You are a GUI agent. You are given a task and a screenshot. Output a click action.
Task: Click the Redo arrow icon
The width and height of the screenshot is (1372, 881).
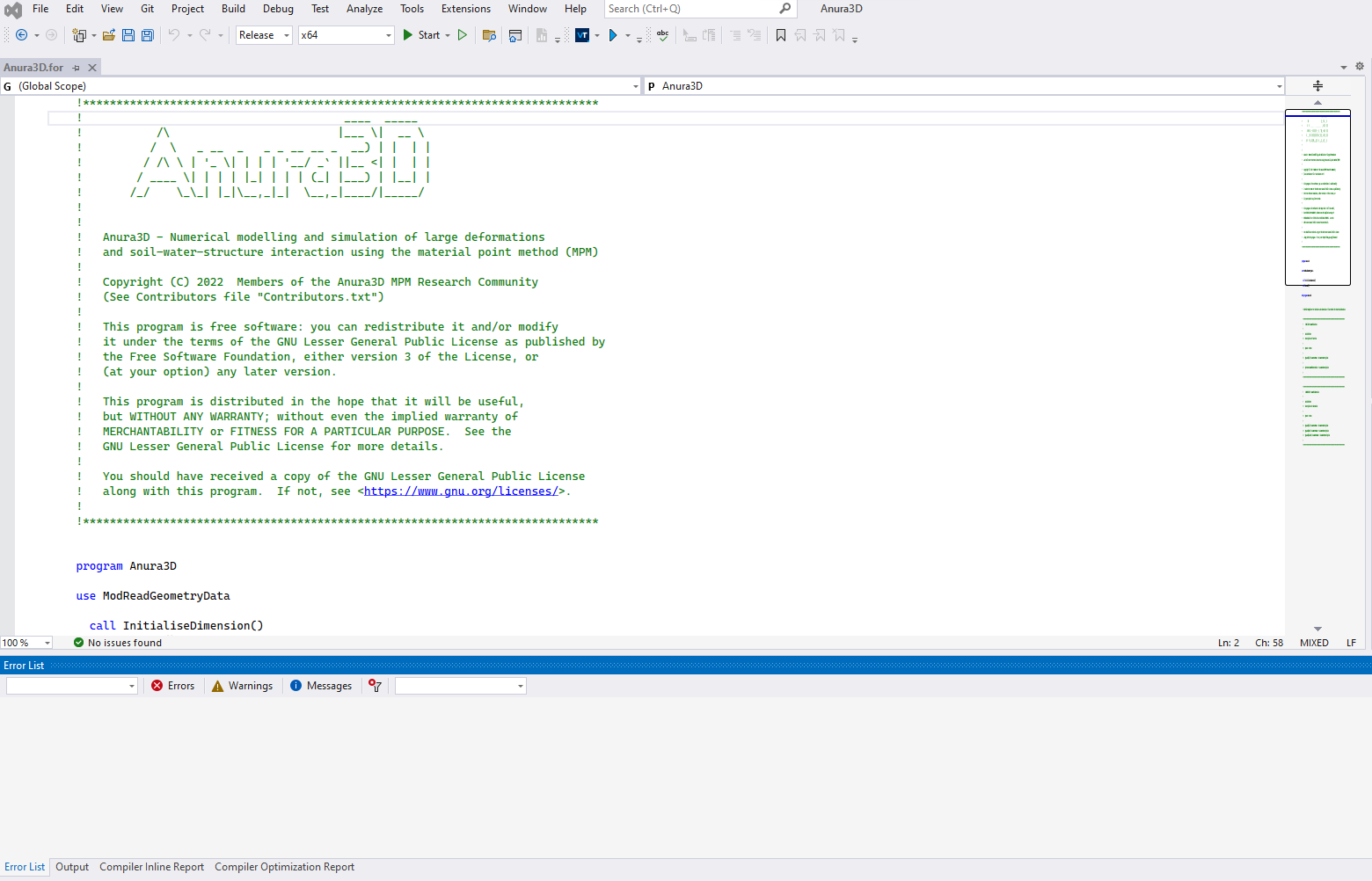click(x=205, y=35)
